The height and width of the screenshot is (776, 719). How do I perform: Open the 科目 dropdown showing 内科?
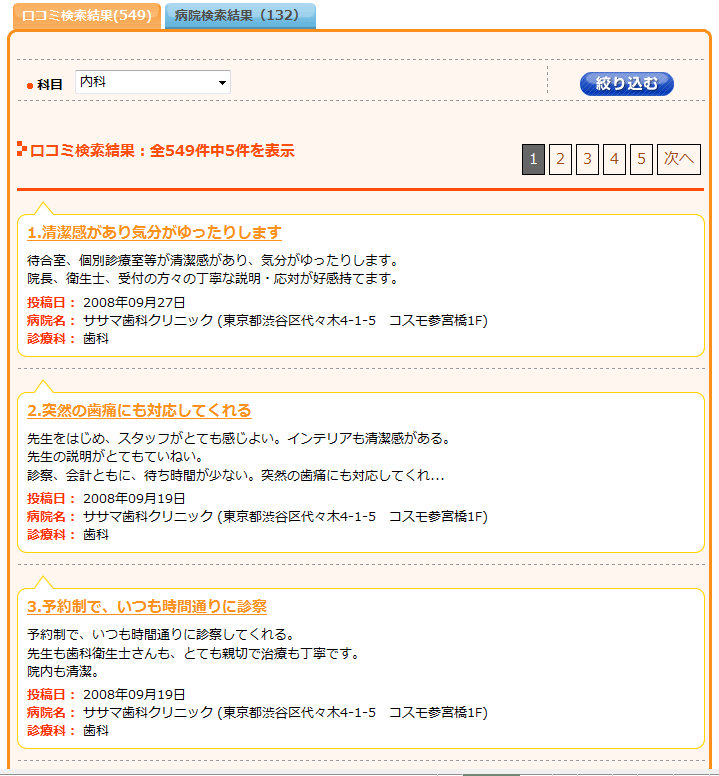153,82
